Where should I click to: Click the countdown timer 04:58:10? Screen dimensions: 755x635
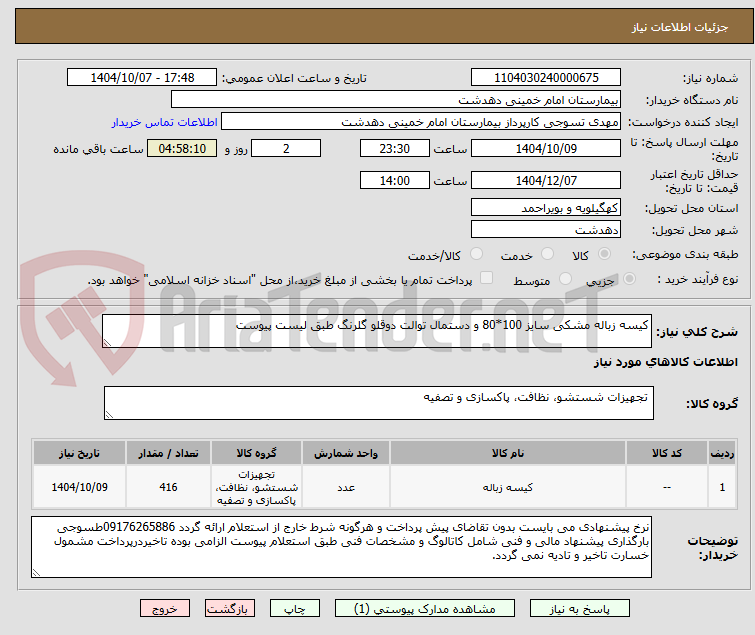tap(182, 148)
